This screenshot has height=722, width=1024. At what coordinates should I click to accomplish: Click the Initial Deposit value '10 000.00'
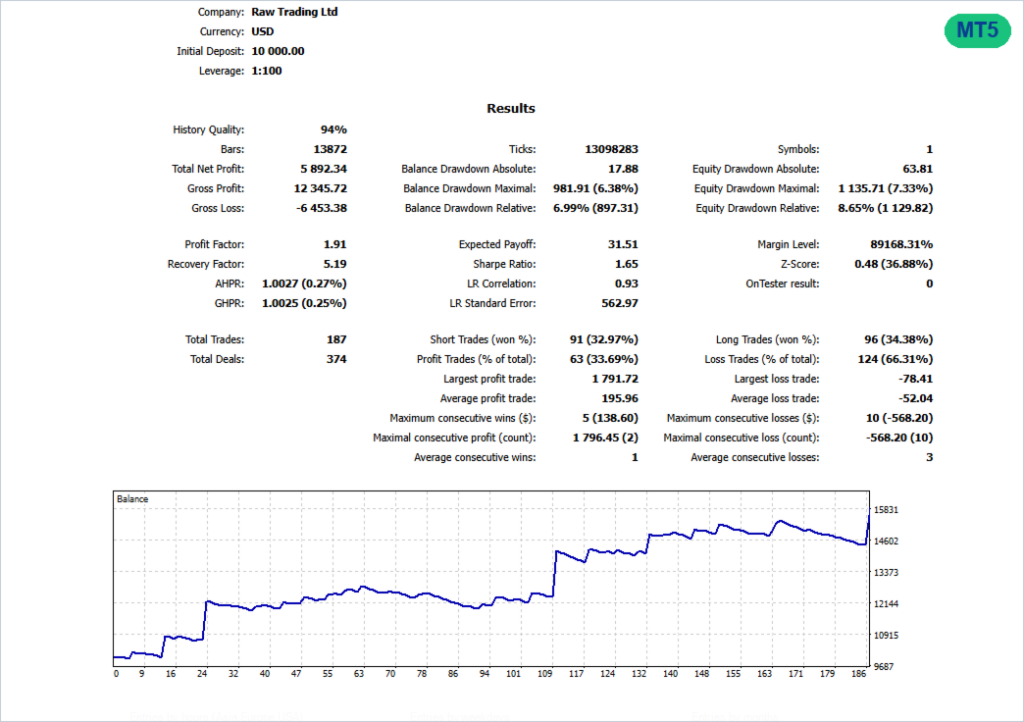(x=278, y=51)
